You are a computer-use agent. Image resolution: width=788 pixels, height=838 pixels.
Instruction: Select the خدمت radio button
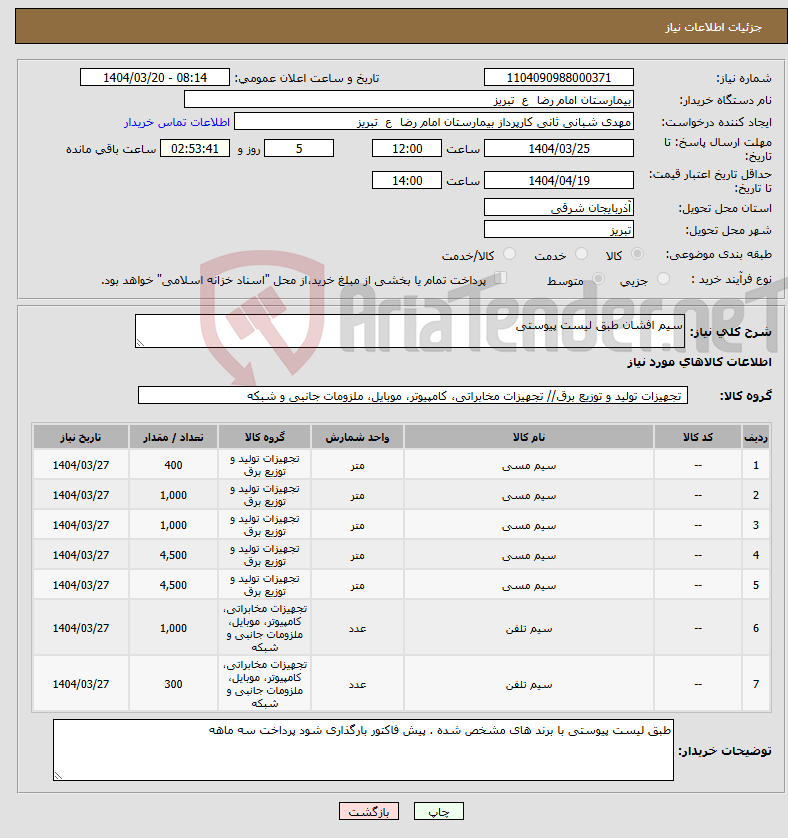coord(581,254)
